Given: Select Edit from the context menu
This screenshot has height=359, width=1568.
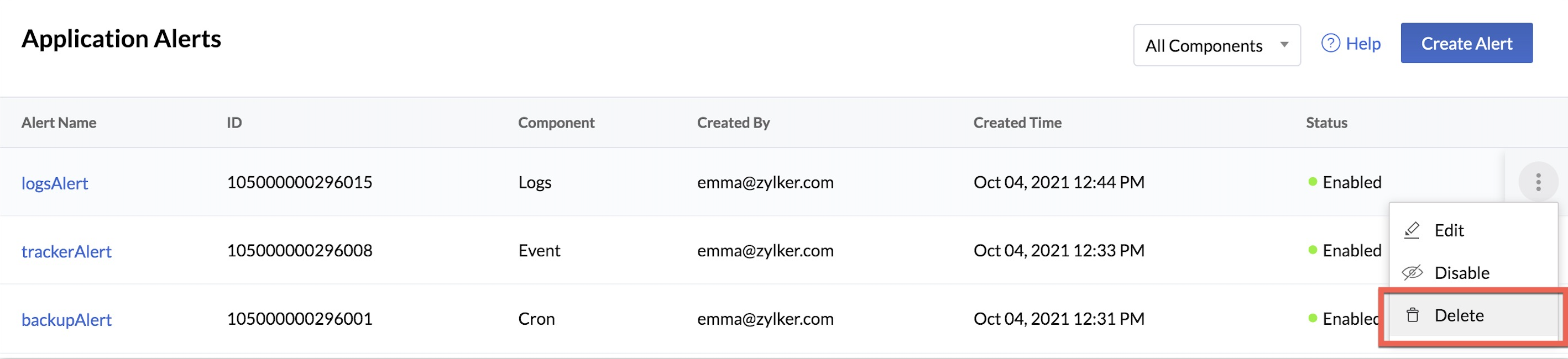Looking at the screenshot, I should (x=1449, y=231).
